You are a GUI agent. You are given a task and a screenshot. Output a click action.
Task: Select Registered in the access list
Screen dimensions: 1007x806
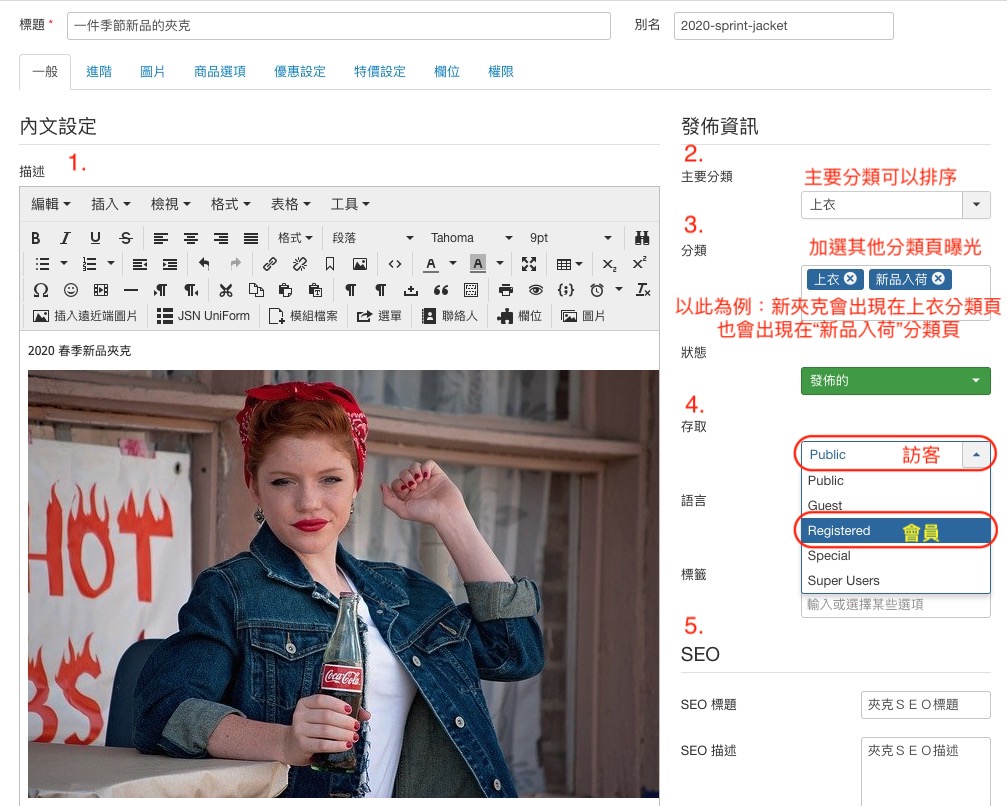[x=839, y=531]
